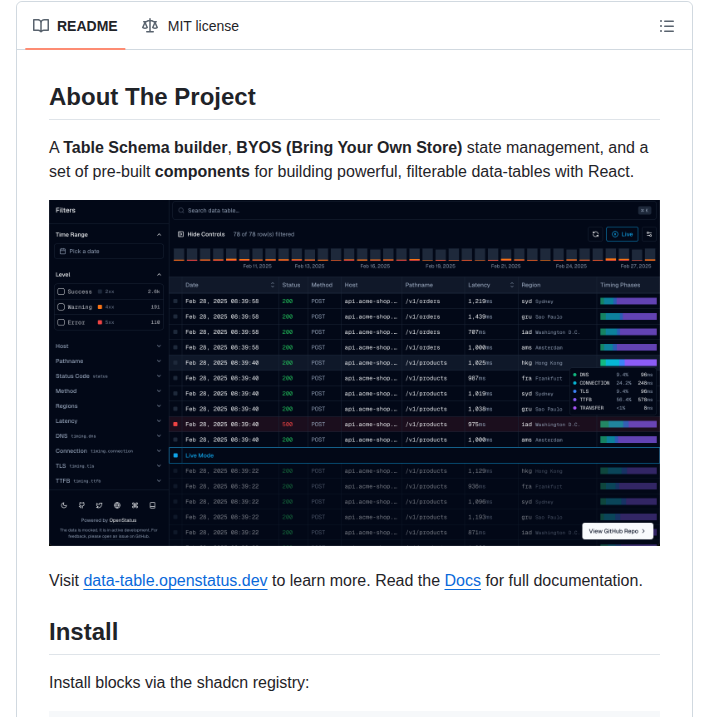709x717 pixels.
Task: Switch to the MIT license tab
Action: (190, 26)
